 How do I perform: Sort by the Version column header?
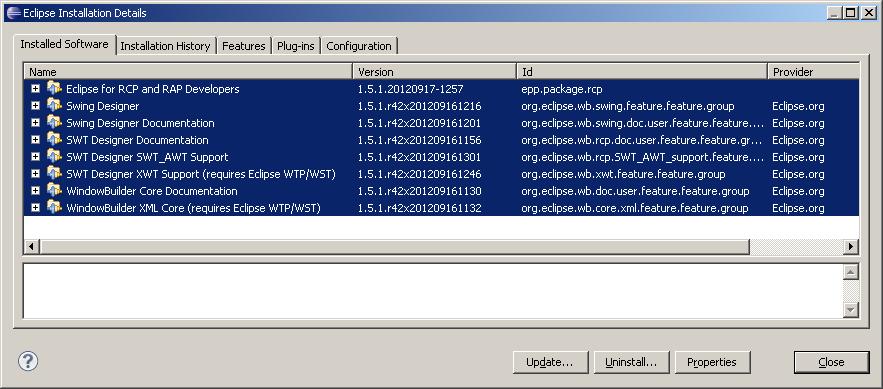point(435,71)
